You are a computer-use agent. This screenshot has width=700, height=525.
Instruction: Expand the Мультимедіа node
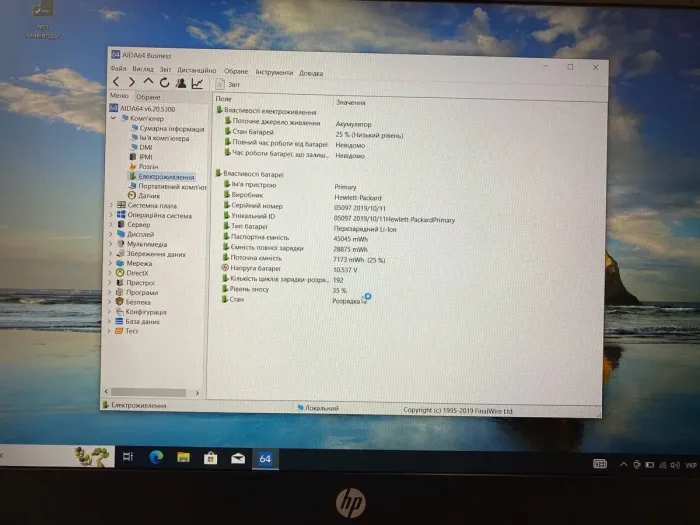111,244
